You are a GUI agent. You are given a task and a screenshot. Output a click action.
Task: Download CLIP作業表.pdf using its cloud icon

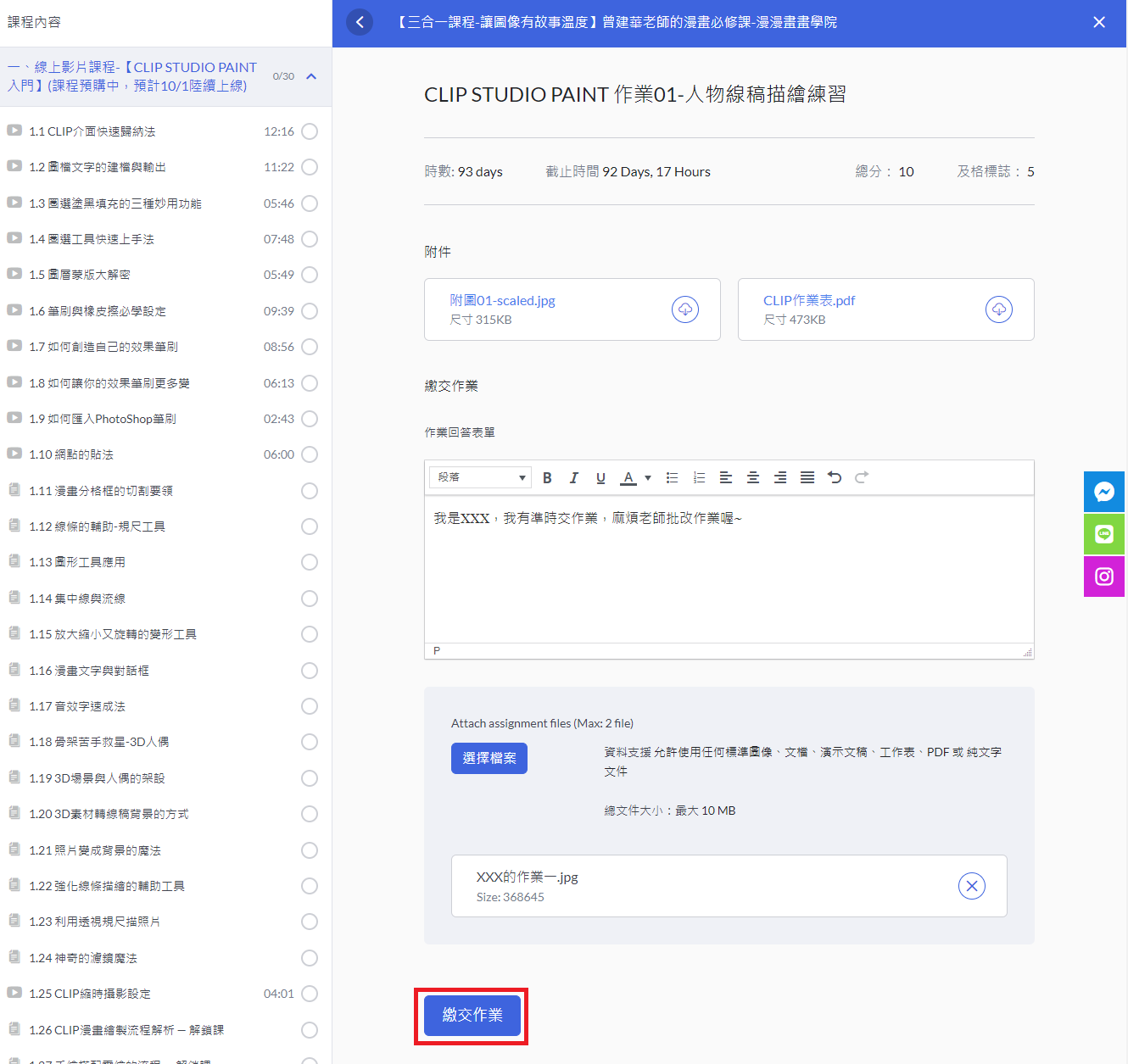[x=999, y=309]
